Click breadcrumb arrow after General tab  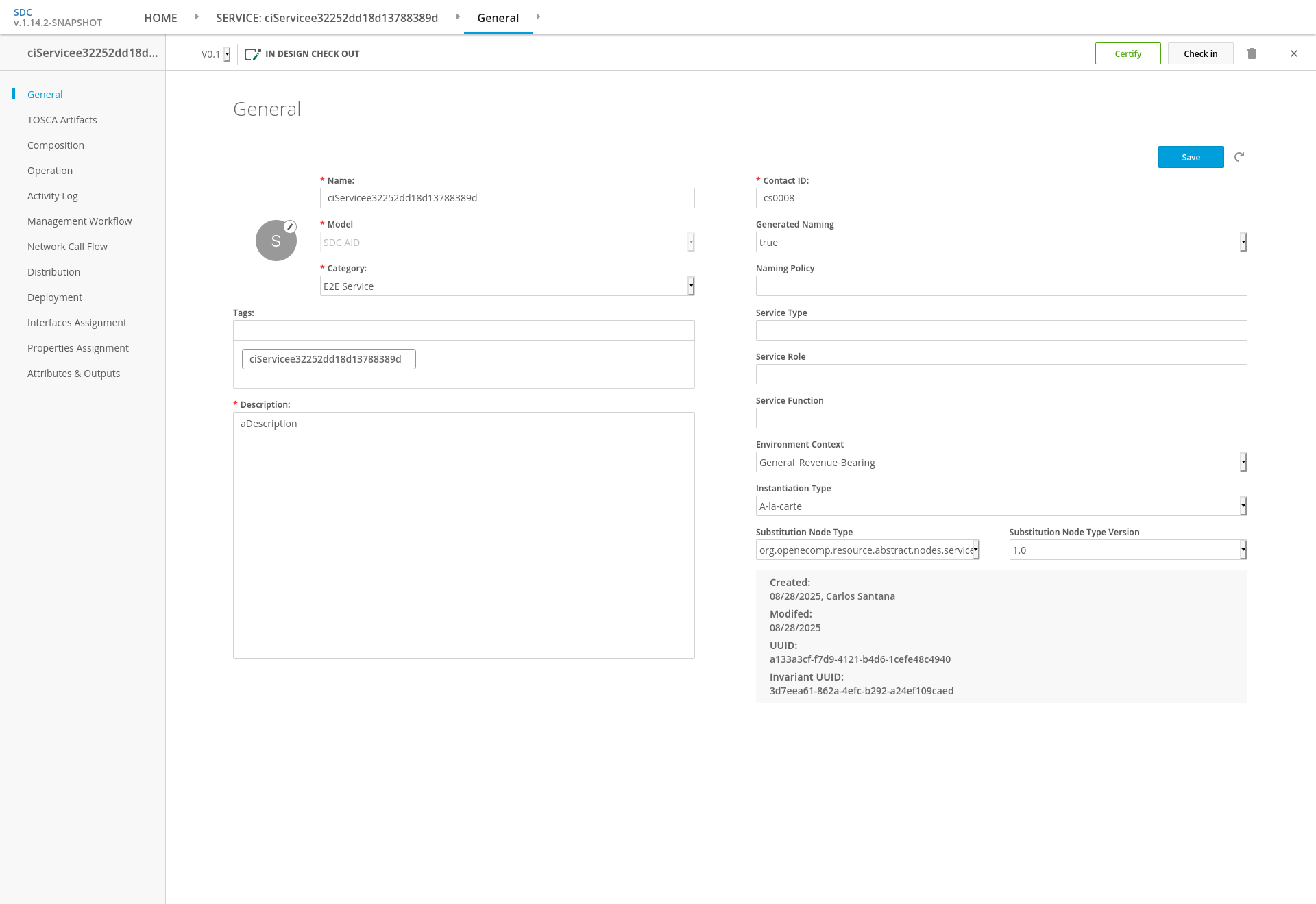tap(538, 16)
